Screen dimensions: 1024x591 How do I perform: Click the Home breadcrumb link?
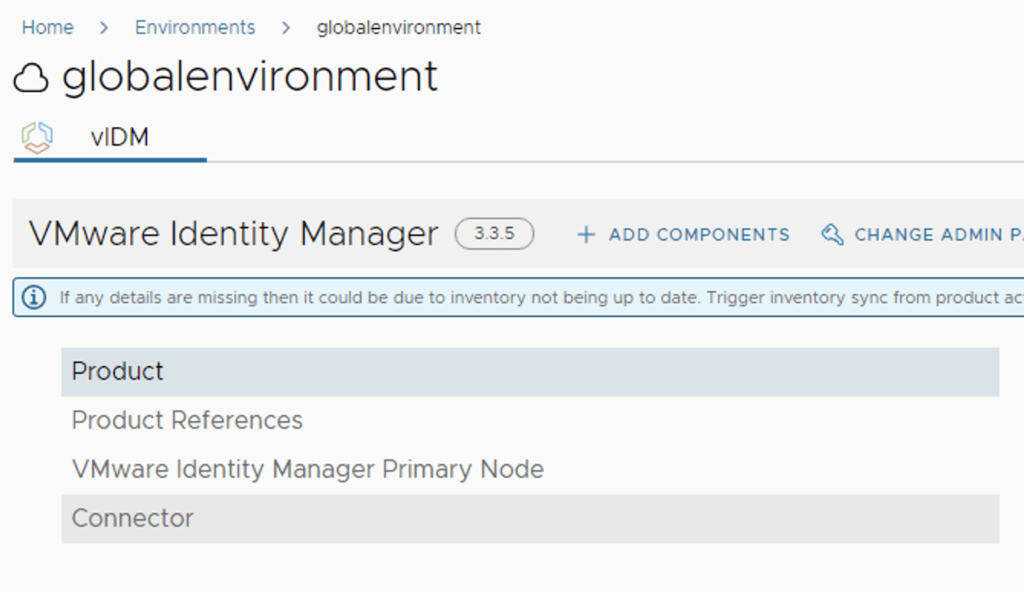(x=47, y=28)
